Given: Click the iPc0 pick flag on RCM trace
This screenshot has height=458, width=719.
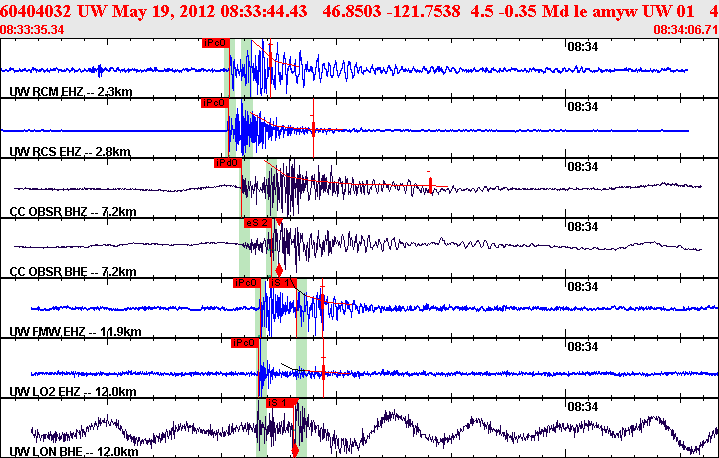Looking at the screenshot, I should [216, 43].
